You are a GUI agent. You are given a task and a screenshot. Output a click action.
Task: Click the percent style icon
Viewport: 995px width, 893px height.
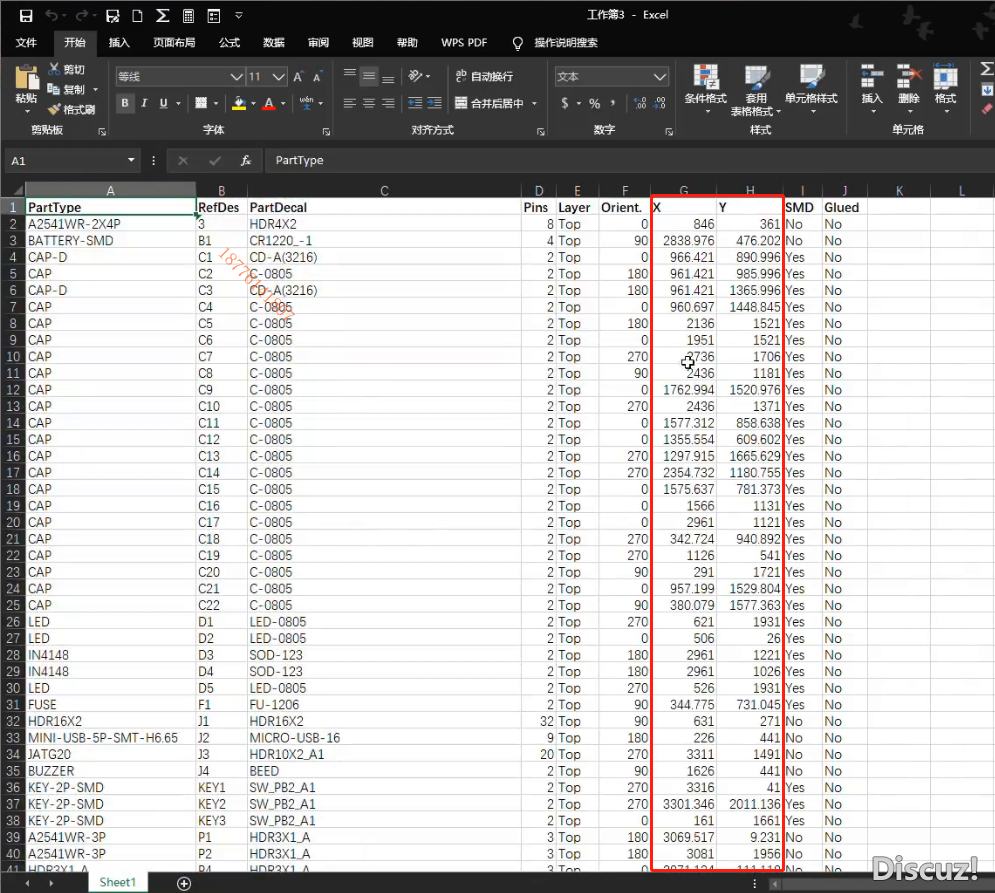[595, 103]
